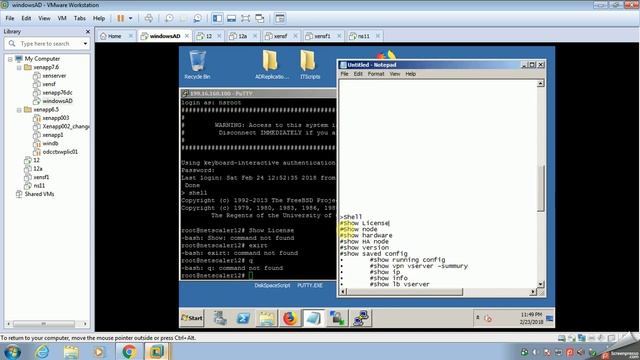Open Notepad Format menu
The height and width of the screenshot is (360, 640).
coord(376,74)
